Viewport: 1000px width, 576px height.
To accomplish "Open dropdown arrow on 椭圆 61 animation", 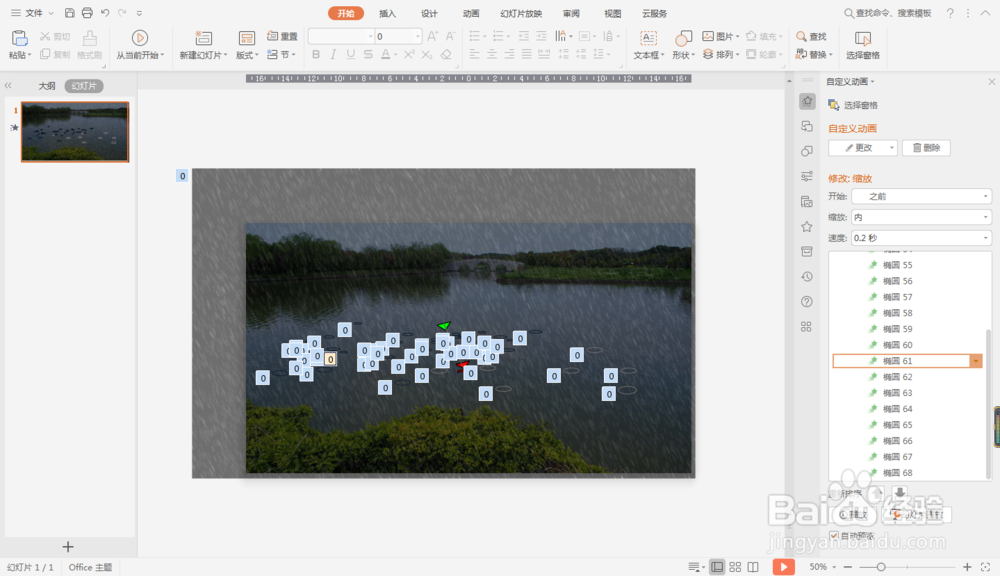I will 976,360.
